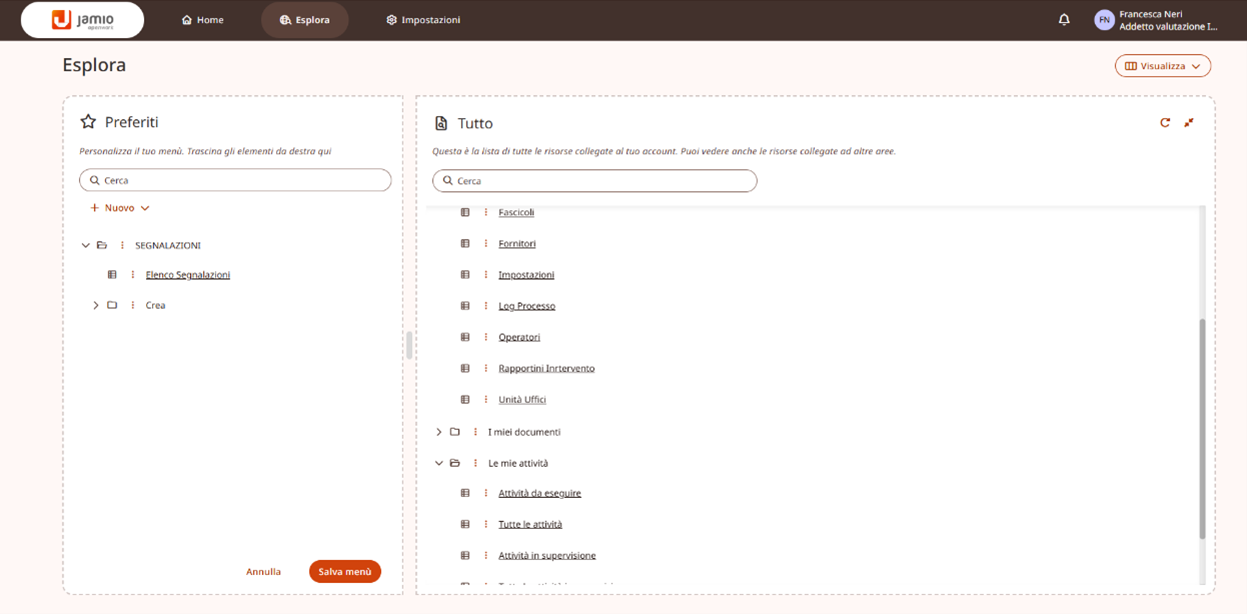Click the Jamio logo
The width and height of the screenshot is (1247, 614).
click(82, 20)
